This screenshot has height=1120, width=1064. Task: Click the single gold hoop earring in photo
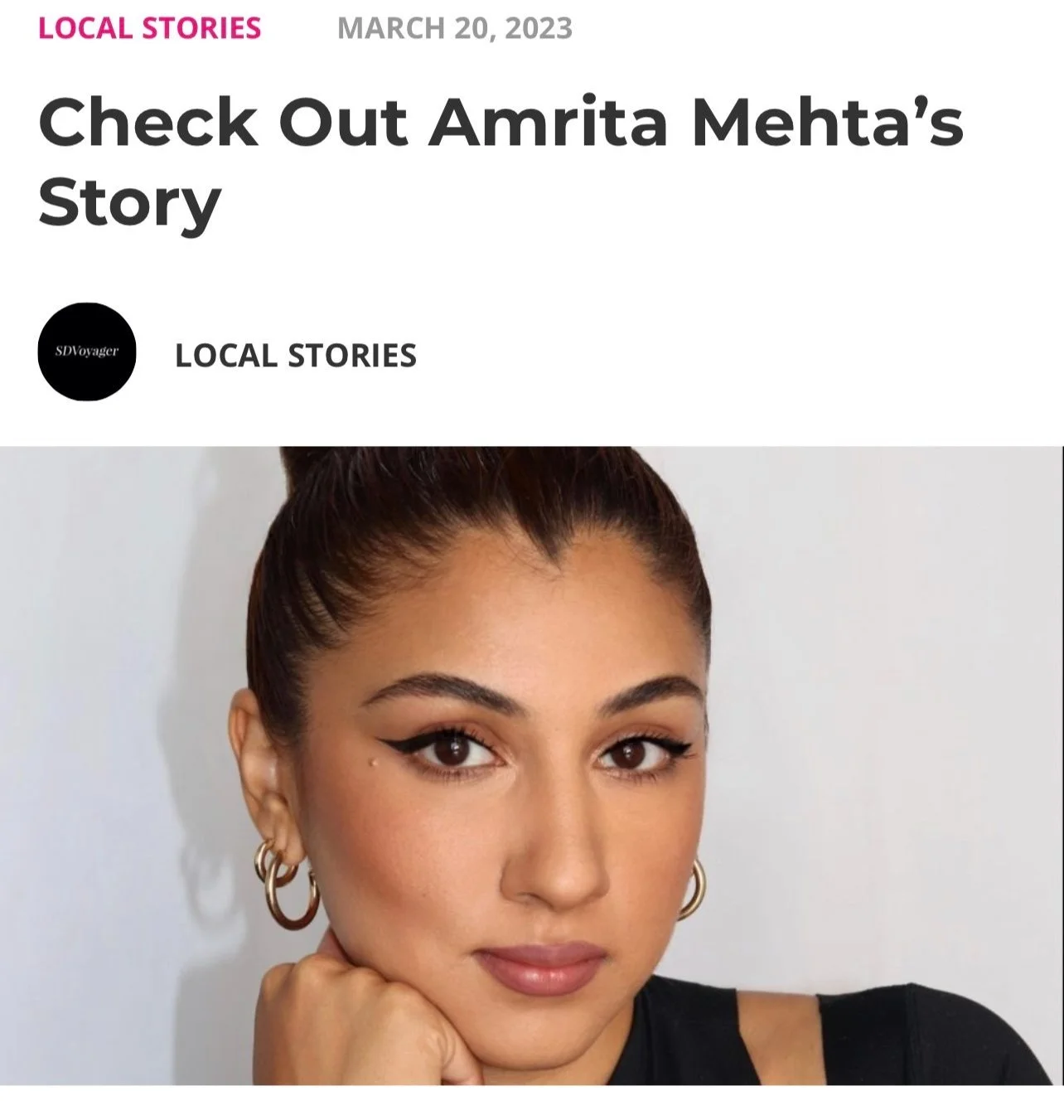(692, 889)
